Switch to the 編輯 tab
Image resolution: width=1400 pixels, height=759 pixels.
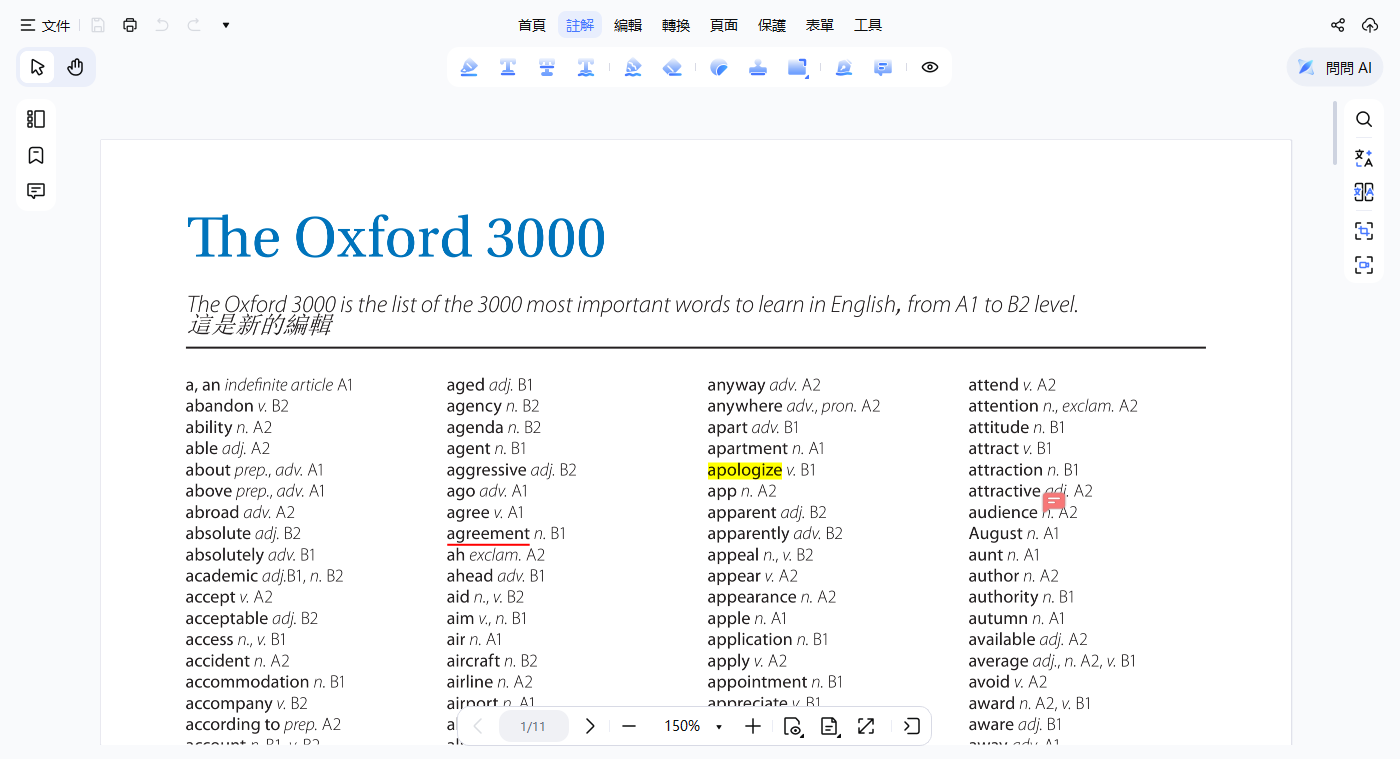[628, 25]
